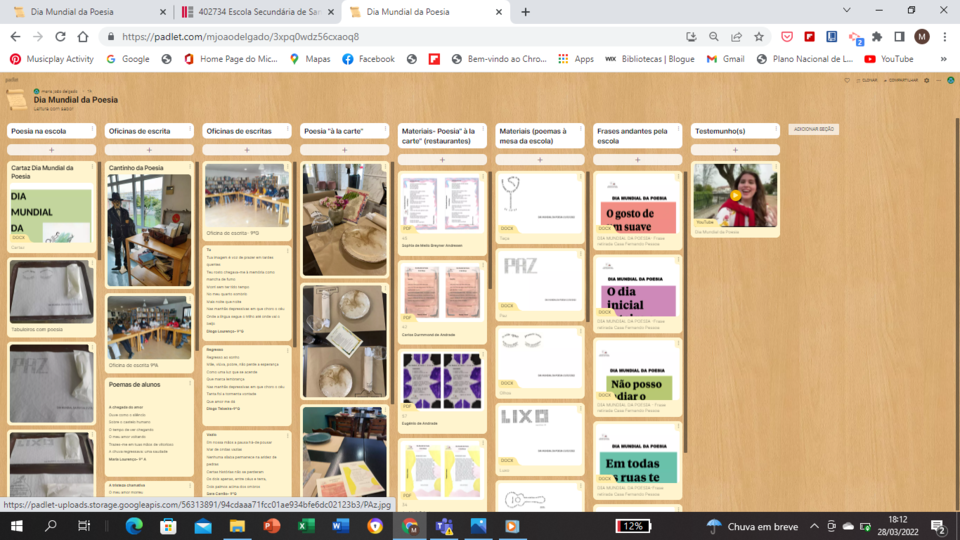
Task: Open section menu for Oficinas de escrita
Action: click(190, 130)
